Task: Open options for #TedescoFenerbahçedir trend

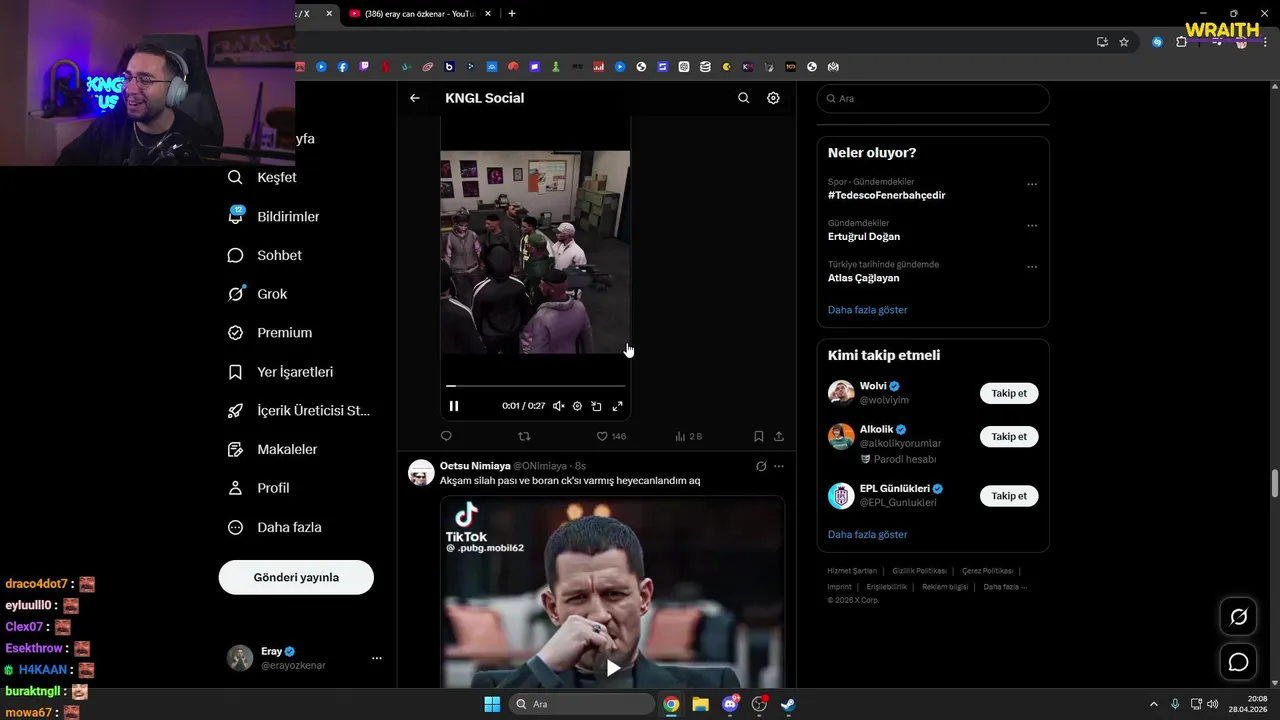Action: tap(1032, 184)
